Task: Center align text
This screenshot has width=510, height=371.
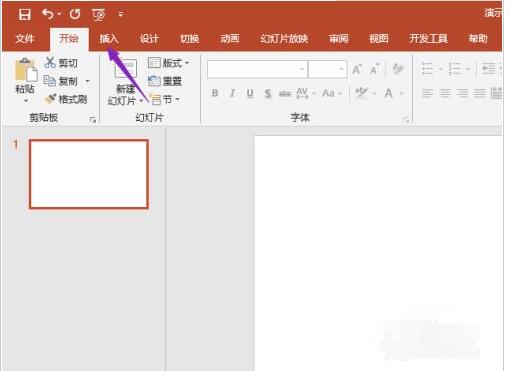Action: (445, 93)
